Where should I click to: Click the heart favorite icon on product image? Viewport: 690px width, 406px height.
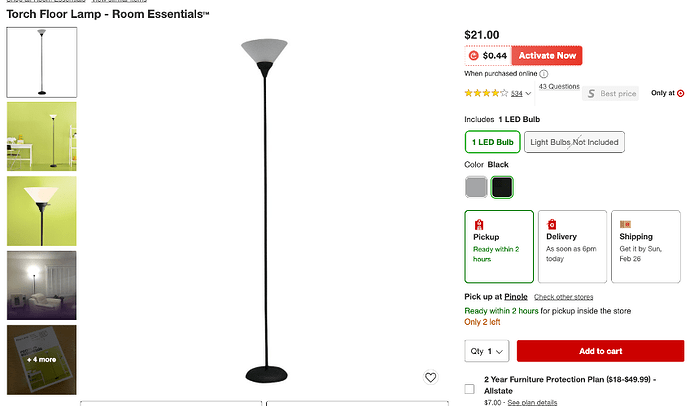pos(430,378)
